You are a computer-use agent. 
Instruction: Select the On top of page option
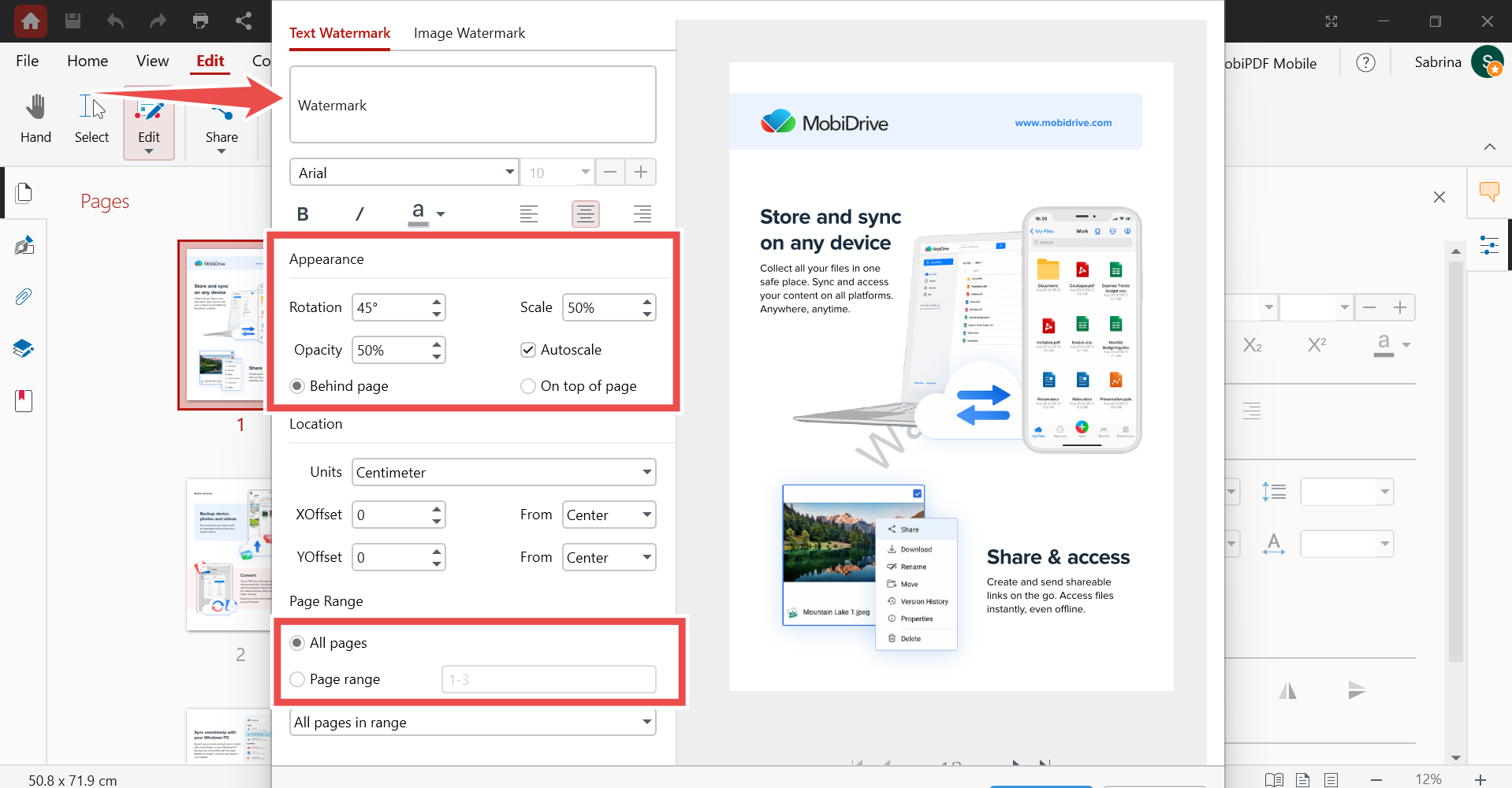click(528, 386)
